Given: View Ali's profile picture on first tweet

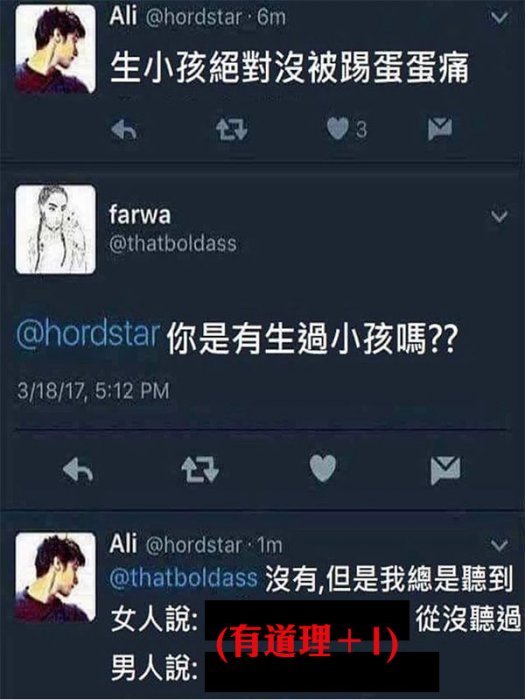Looking at the screenshot, I should pos(55,49).
